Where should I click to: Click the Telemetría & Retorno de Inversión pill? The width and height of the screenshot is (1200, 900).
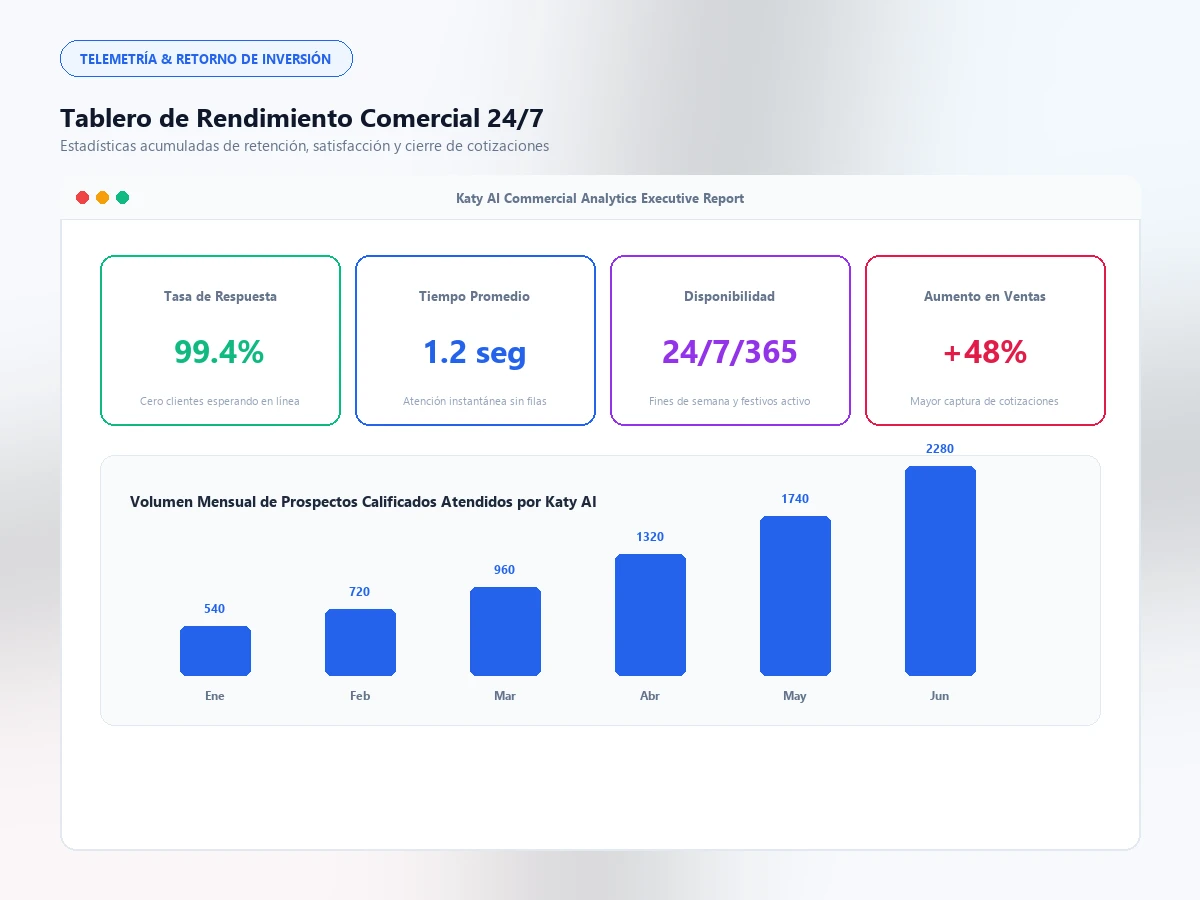206,59
